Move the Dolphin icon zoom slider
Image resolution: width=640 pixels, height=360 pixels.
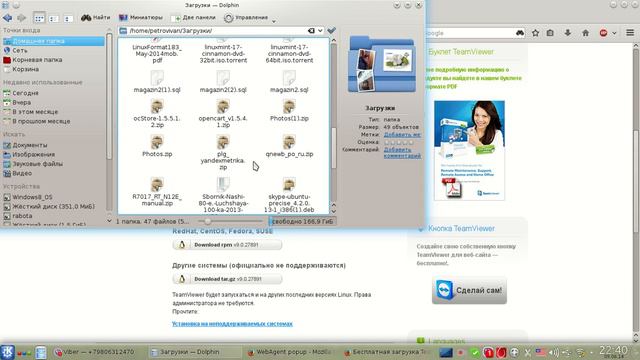pyautogui.click(x=207, y=221)
